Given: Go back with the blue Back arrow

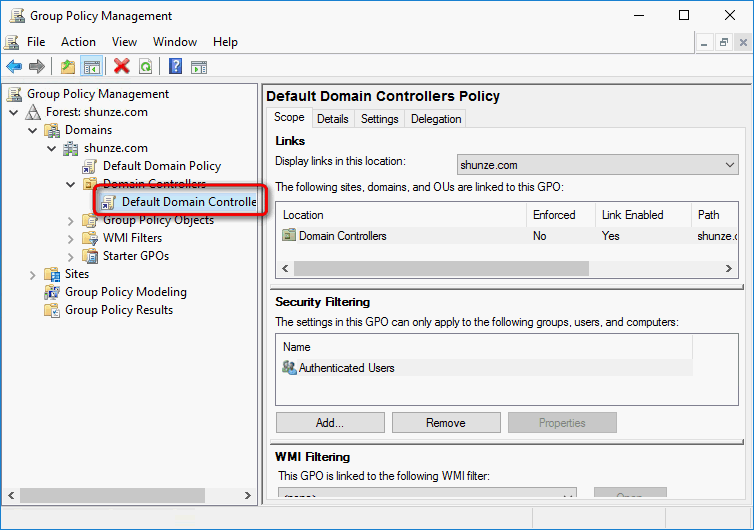Looking at the screenshot, I should coord(14,66).
